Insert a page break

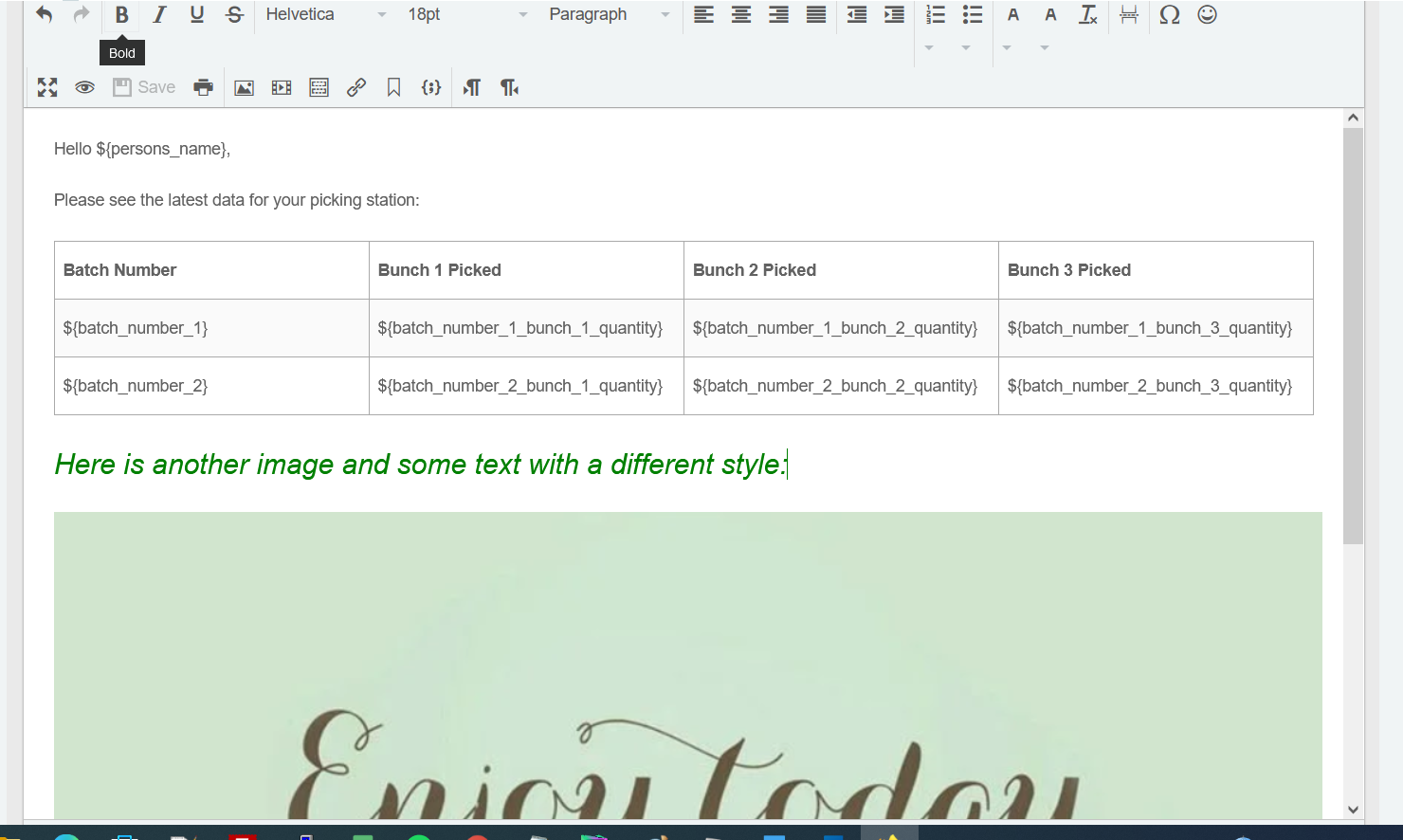(x=1129, y=14)
